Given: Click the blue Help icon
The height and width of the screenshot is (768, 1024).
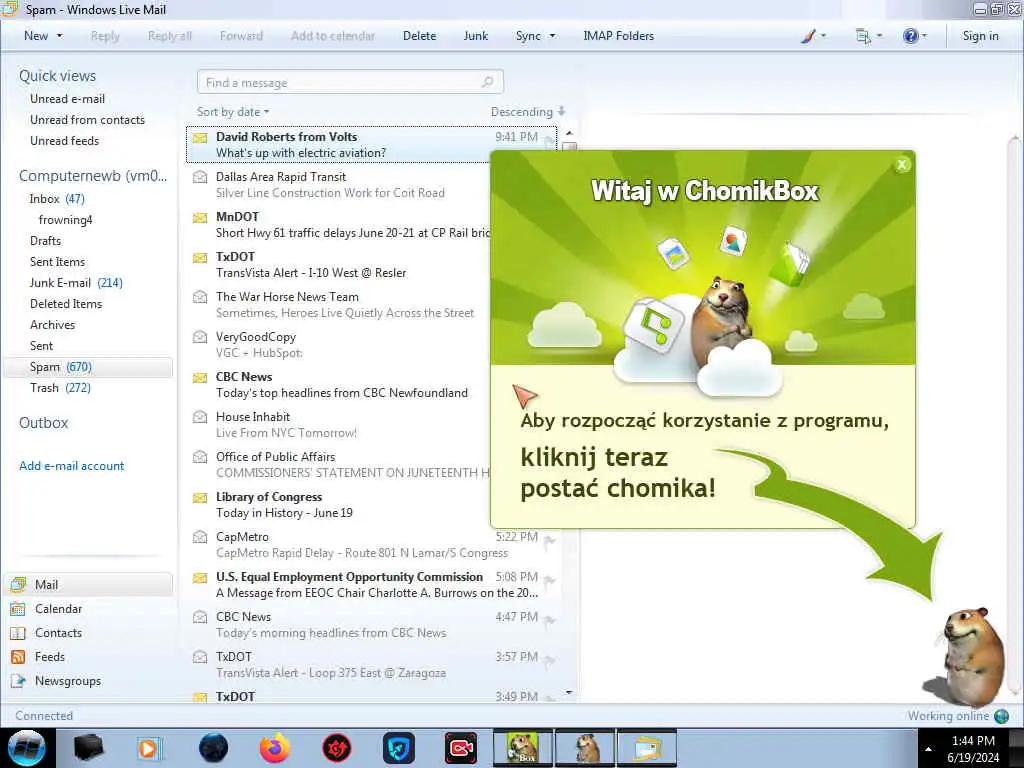Looking at the screenshot, I should tap(910, 36).
